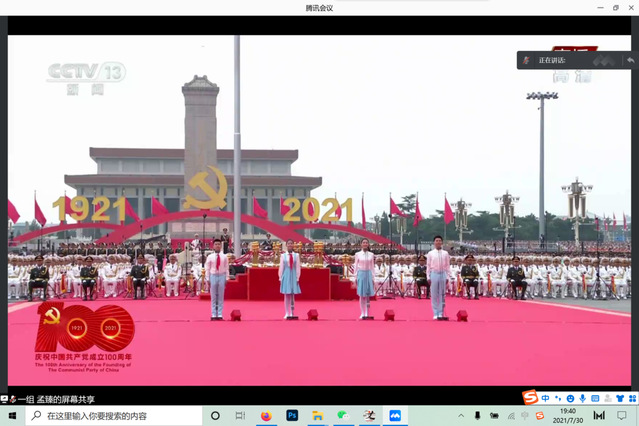Open File Explorer from the taskbar

coord(318,415)
